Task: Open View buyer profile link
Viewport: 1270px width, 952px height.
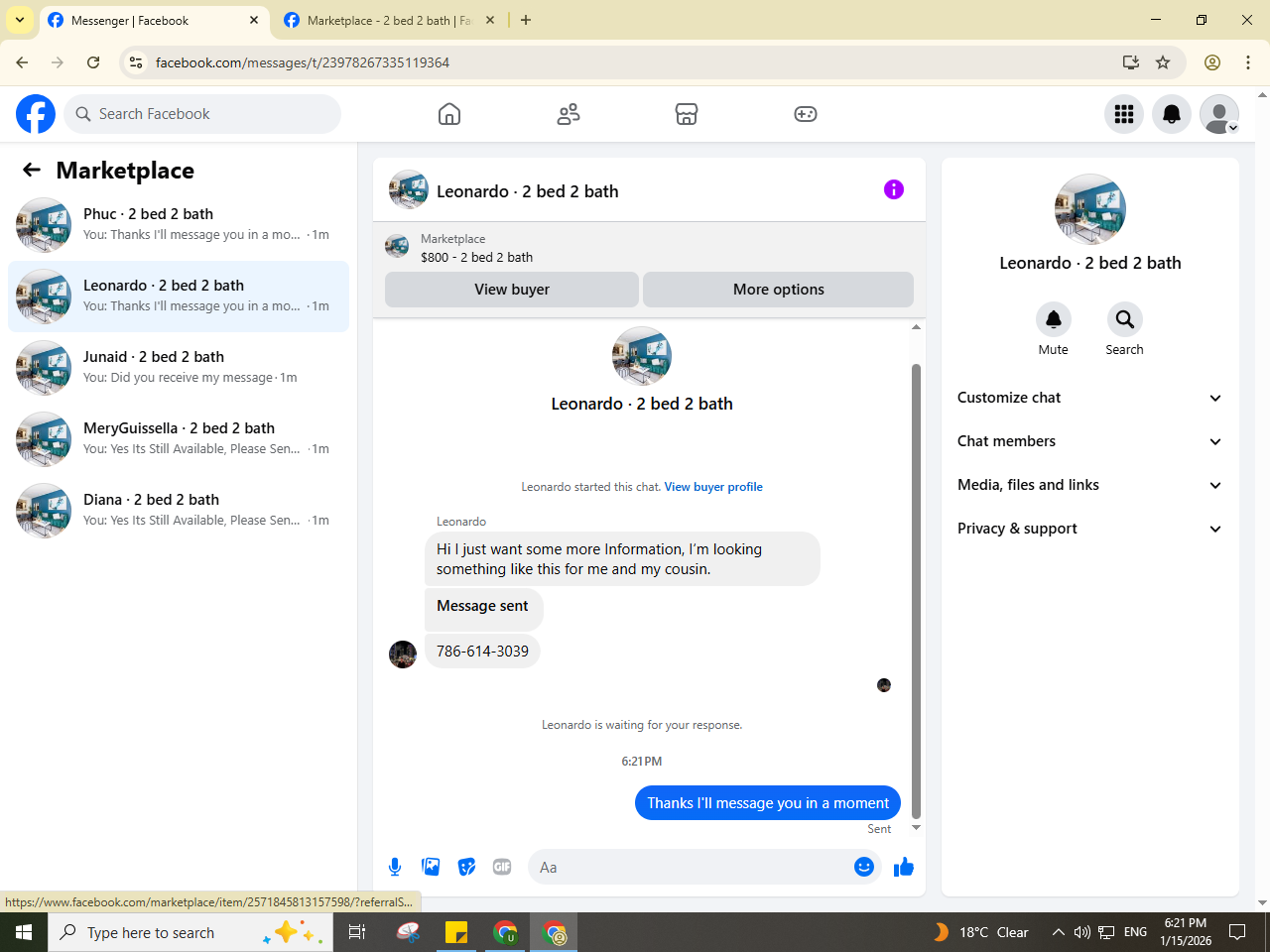Action: coord(713,487)
